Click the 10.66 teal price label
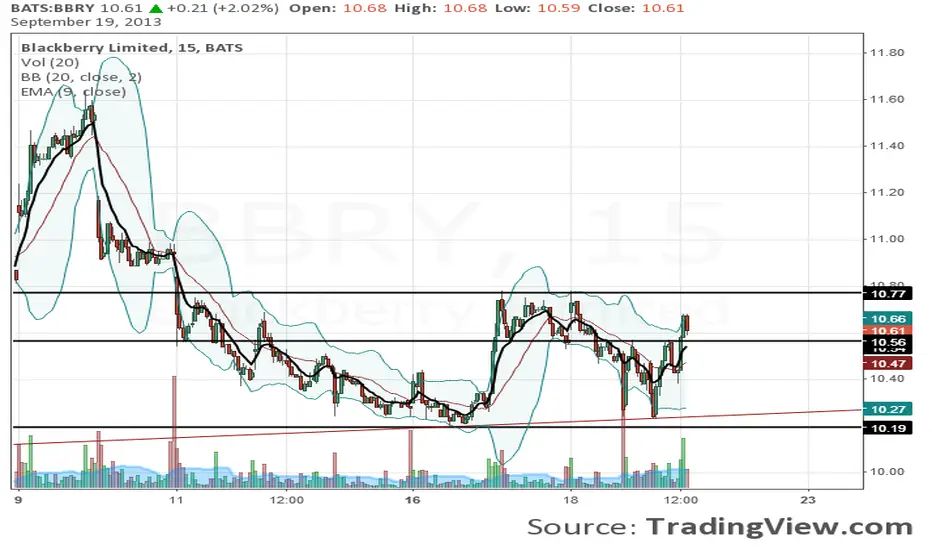 (888, 319)
